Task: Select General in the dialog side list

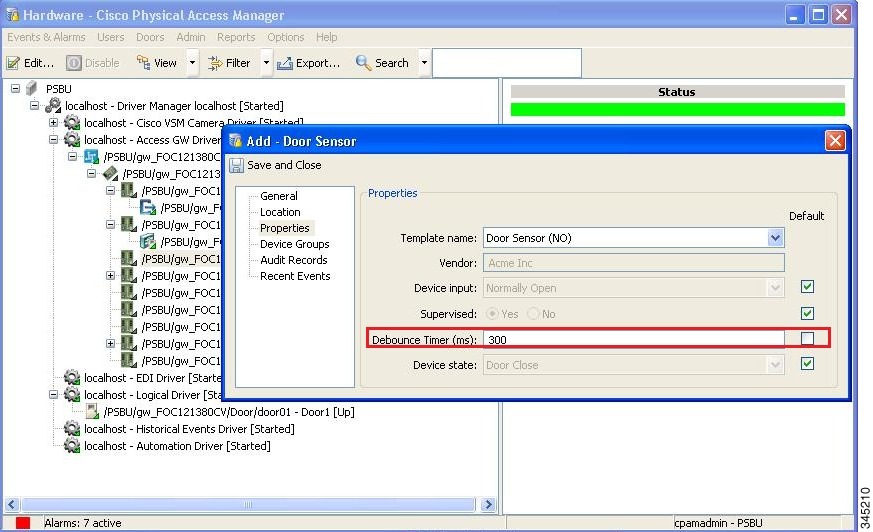Action: point(278,196)
